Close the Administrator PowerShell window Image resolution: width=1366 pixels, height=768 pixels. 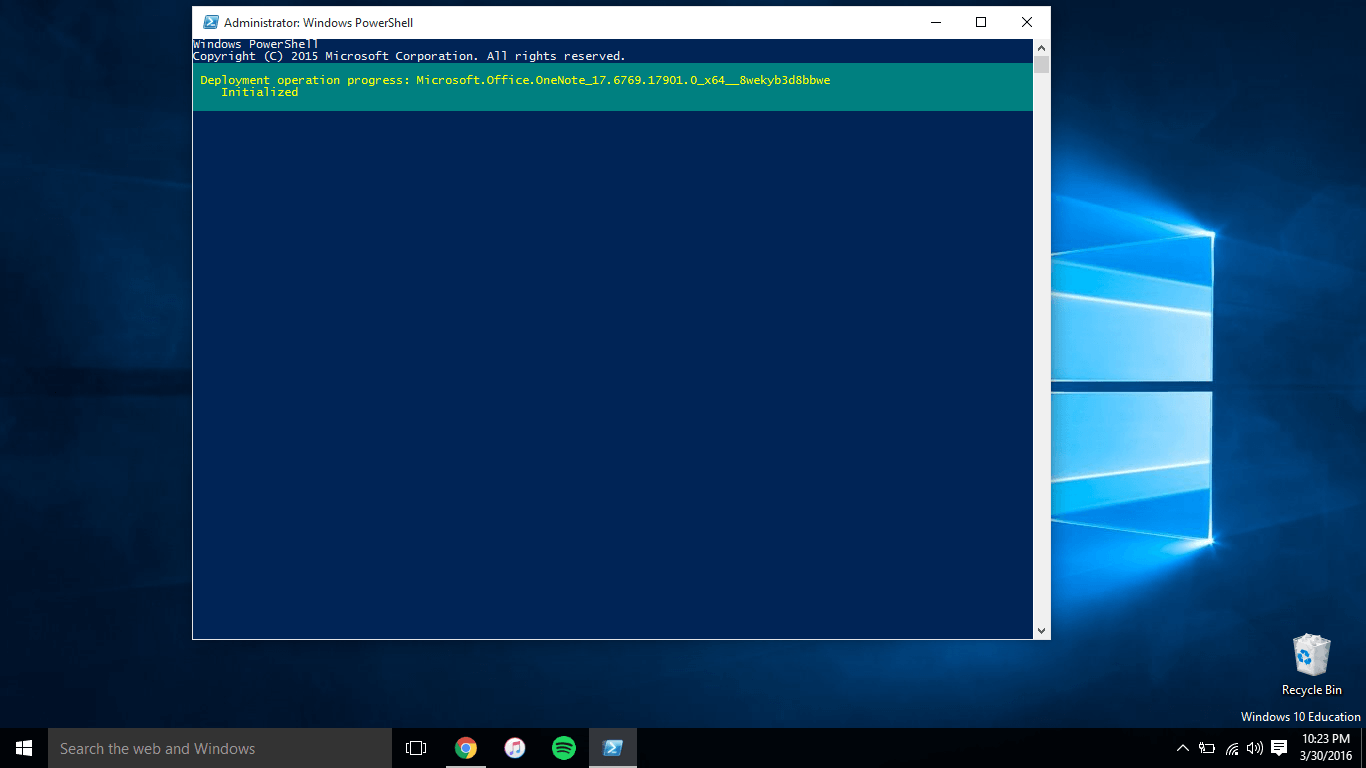tap(1027, 22)
